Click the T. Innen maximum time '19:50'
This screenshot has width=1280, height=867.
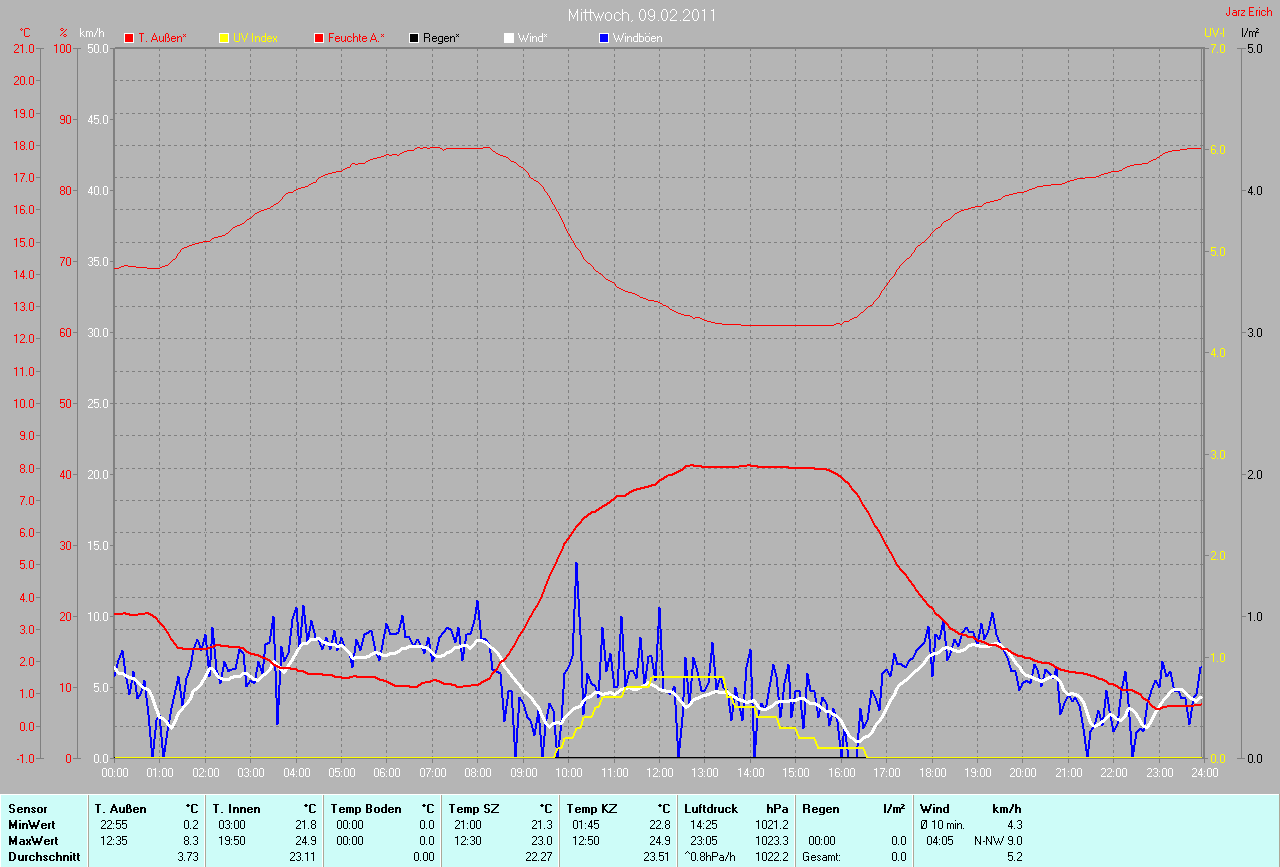click(x=232, y=841)
